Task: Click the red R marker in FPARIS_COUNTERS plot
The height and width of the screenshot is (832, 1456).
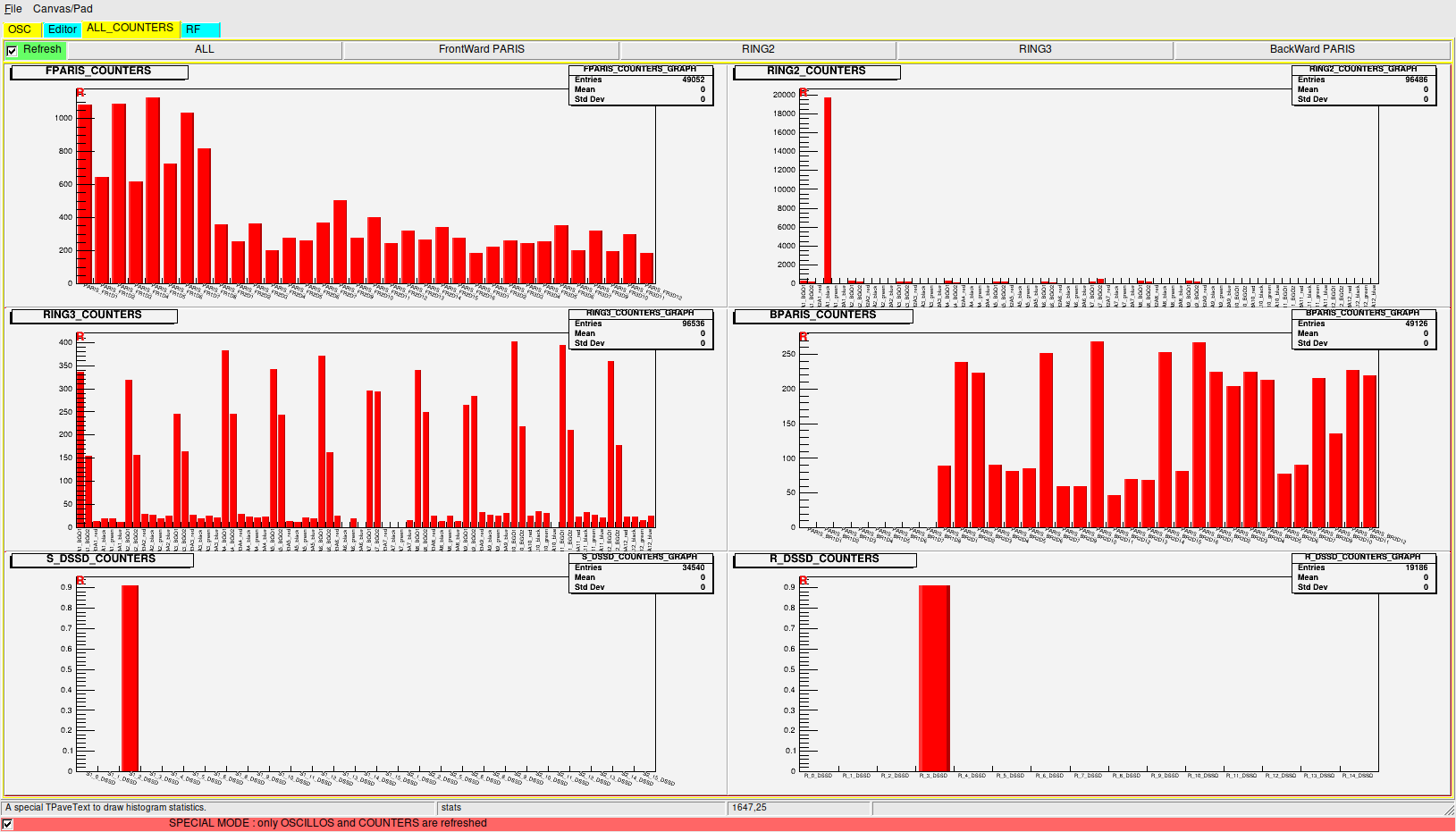Action: click(x=80, y=93)
